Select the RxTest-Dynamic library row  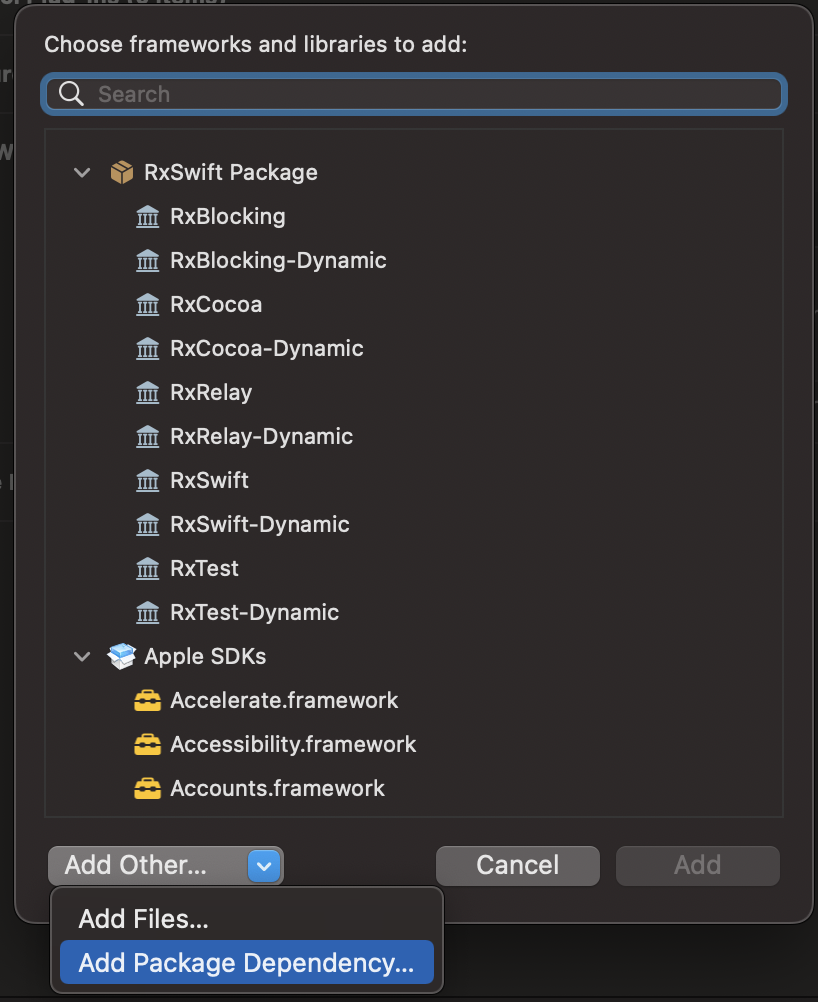coord(414,613)
